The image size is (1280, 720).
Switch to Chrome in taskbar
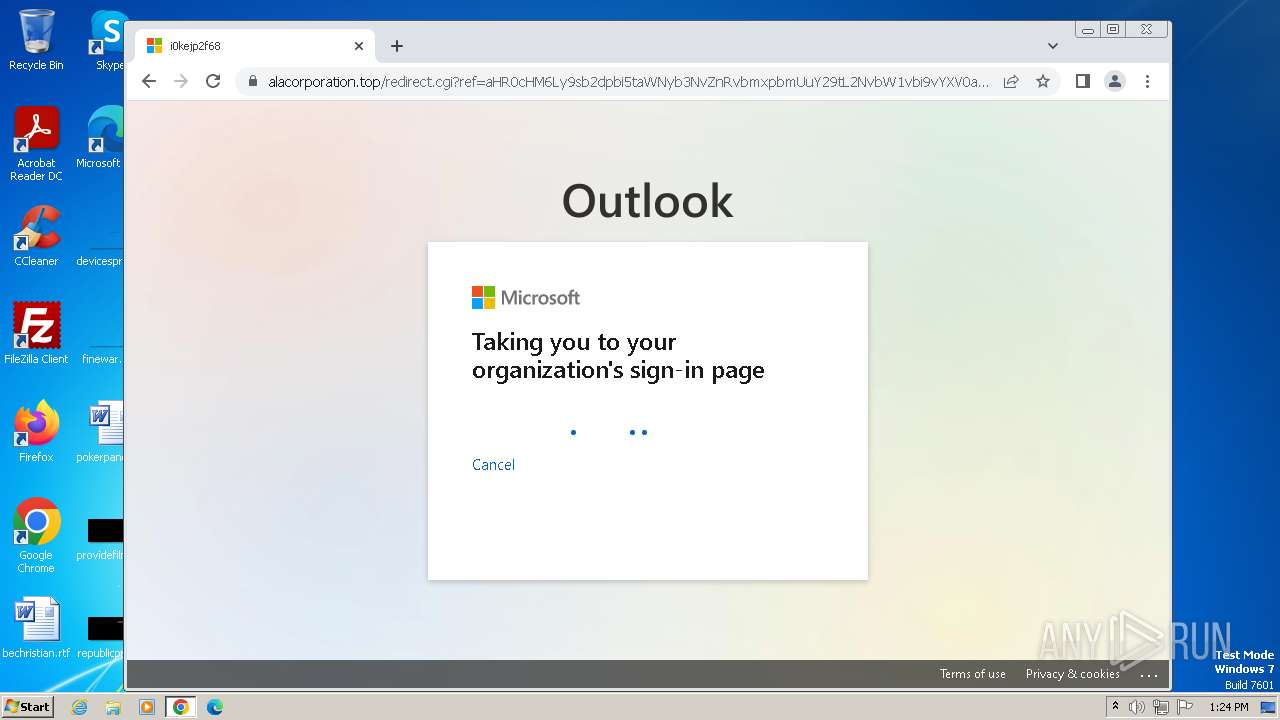pyautogui.click(x=180, y=707)
